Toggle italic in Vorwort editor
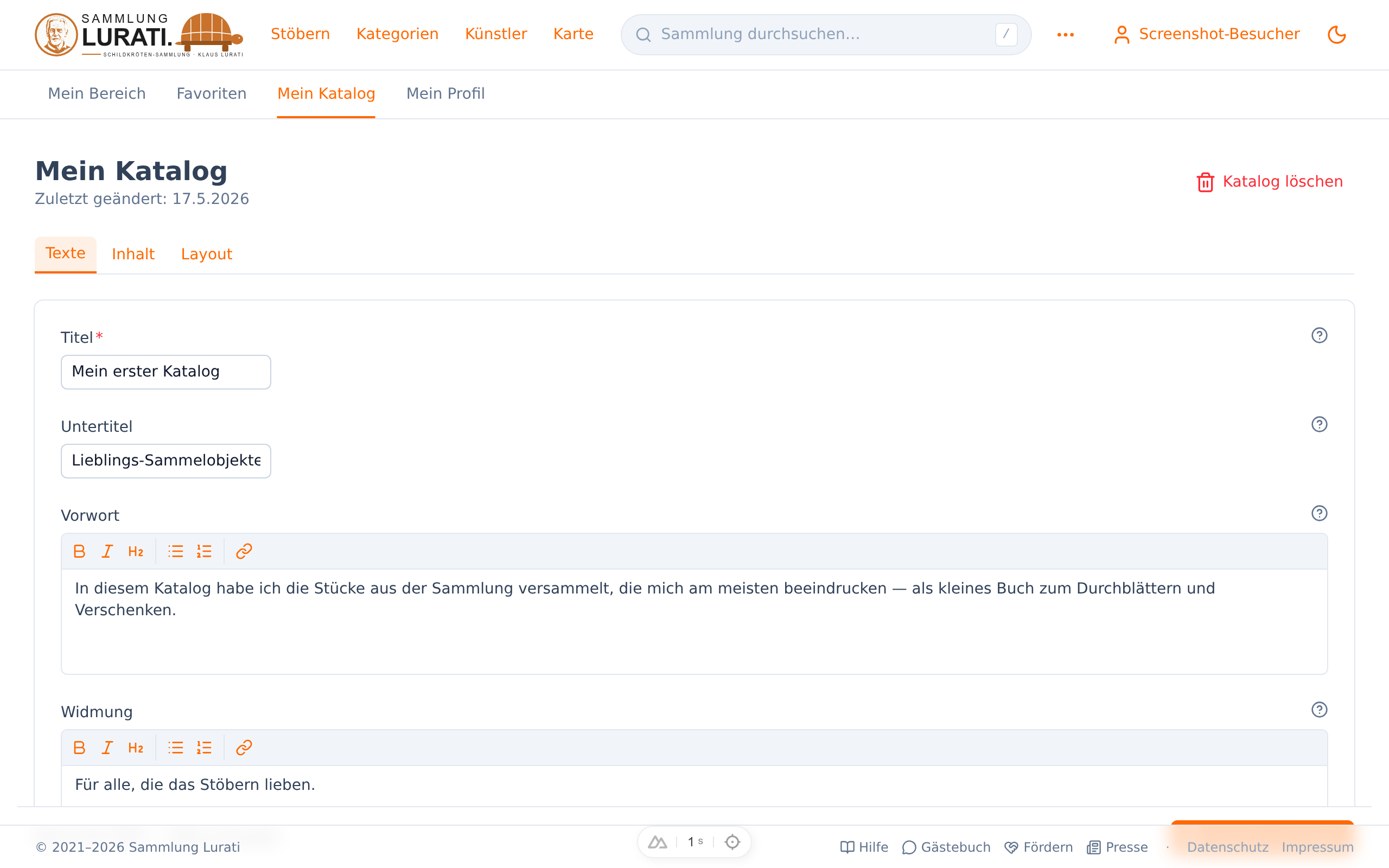Image resolution: width=1389 pixels, height=868 pixels. (x=107, y=552)
